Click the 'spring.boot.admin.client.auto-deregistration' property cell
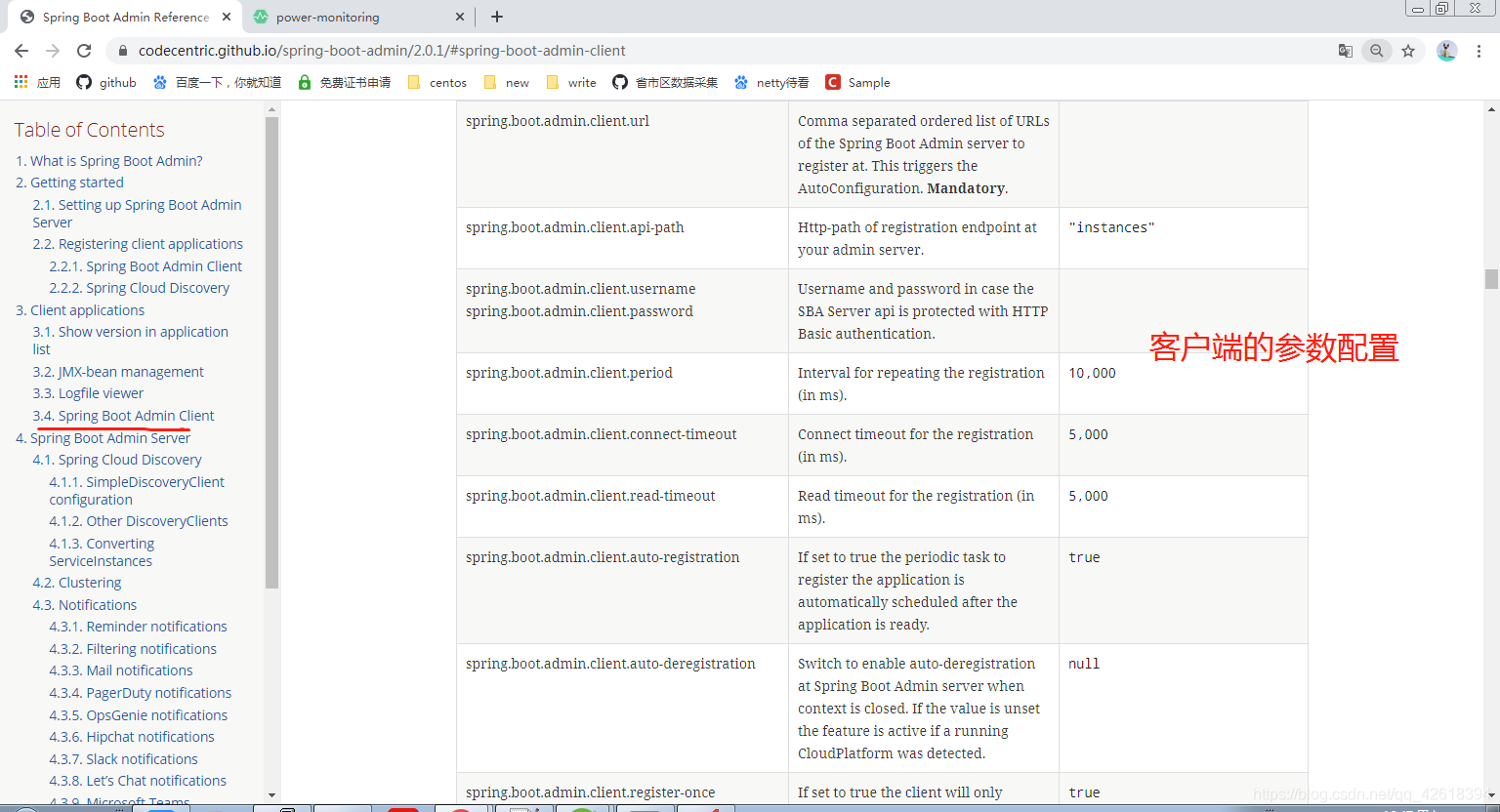Viewport: 1500px width, 812px height. [x=622, y=709]
